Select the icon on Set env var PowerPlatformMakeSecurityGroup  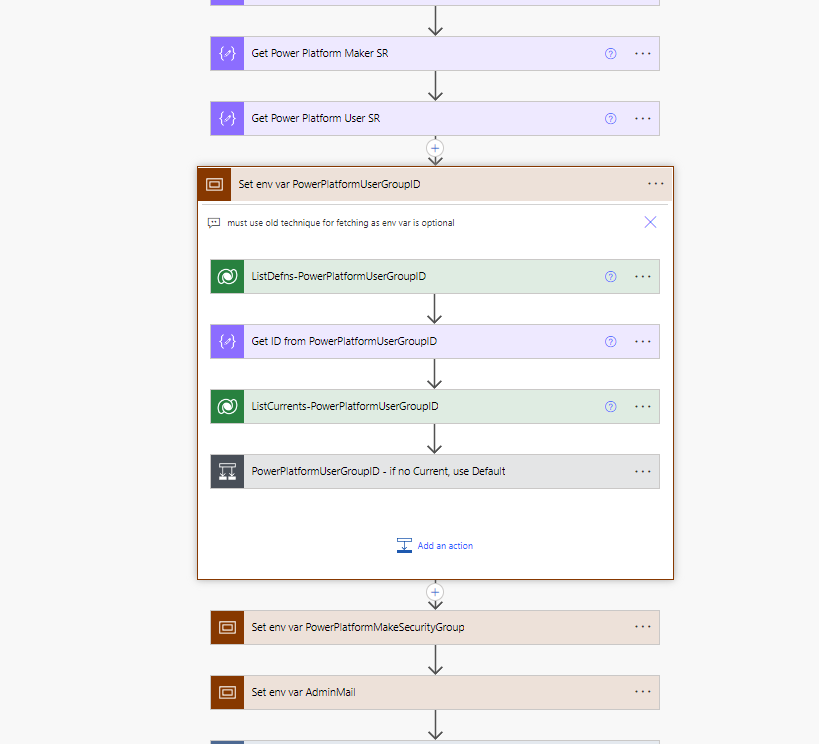(x=225, y=627)
